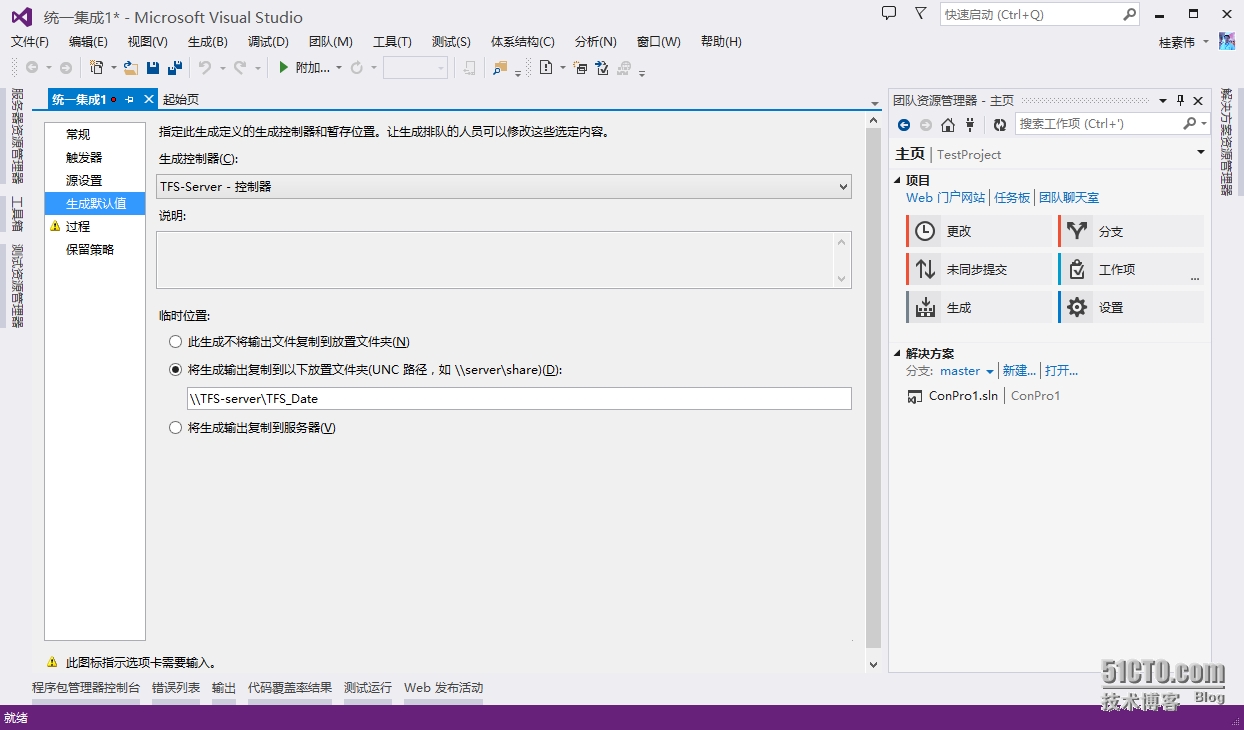The image size is (1244, 730).
Task: Switch to the 起始页 tab
Action: pyautogui.click(x=181, y=100)
